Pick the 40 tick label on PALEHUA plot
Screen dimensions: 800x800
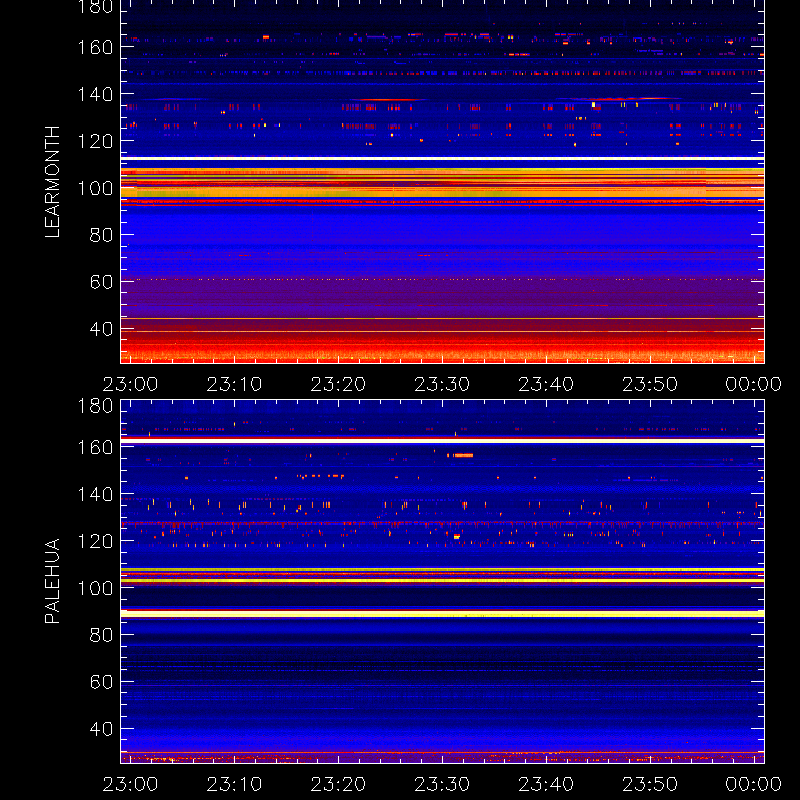point(101,729)
